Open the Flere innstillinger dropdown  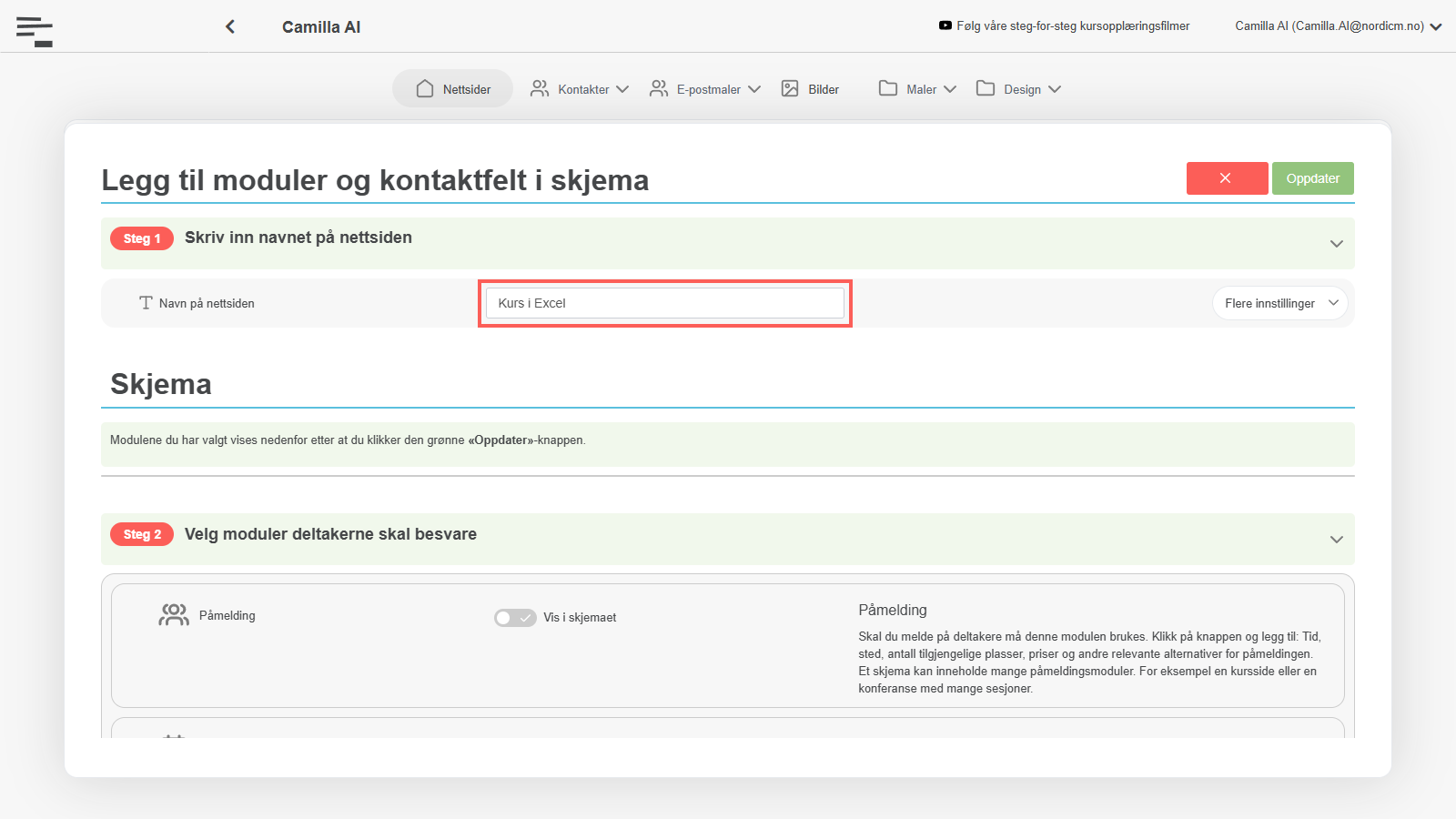(x=1280, y=303)
